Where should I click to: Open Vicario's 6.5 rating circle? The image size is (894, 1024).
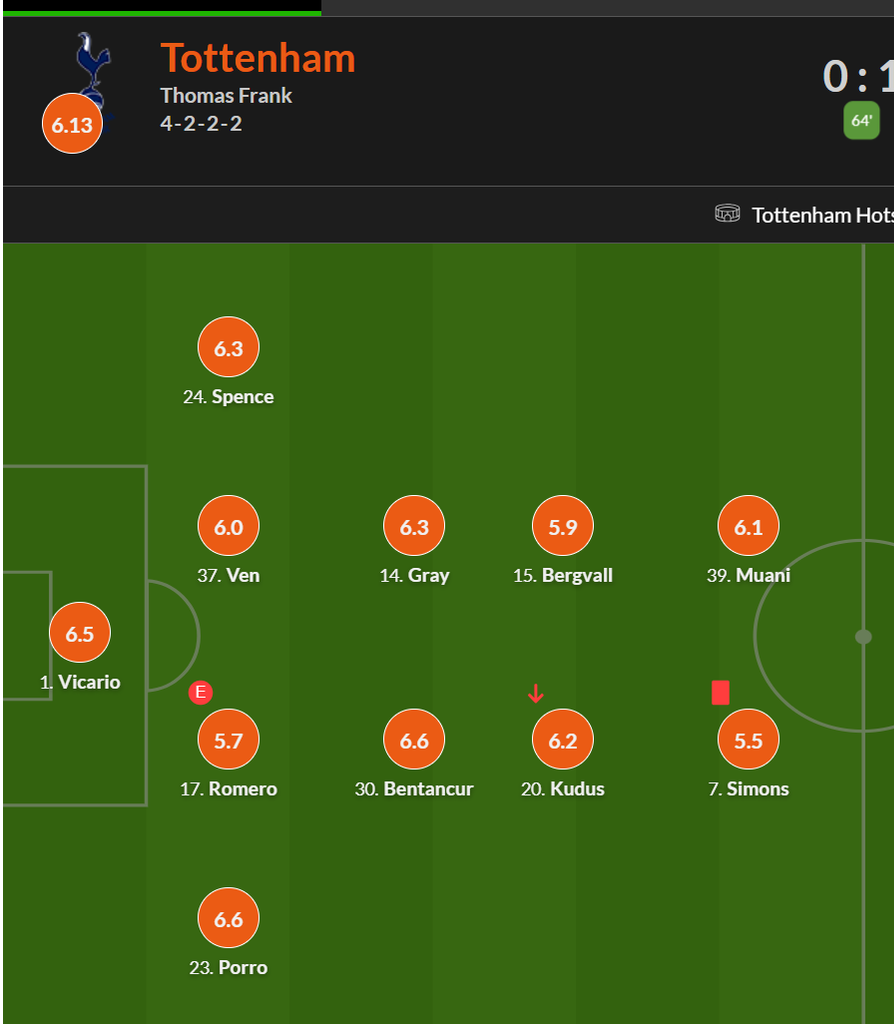80,633
